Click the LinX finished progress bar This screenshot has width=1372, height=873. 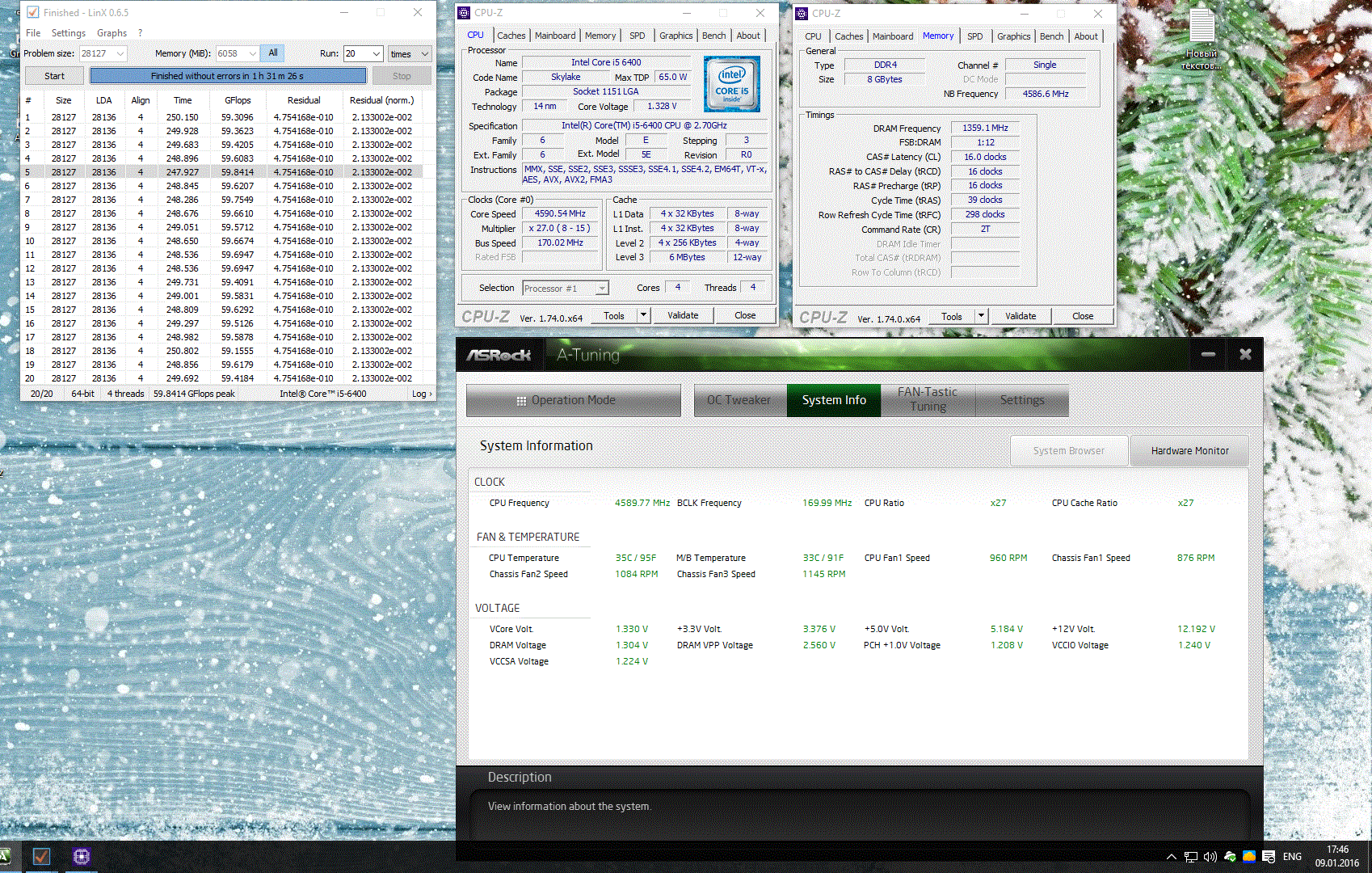click(228, 76)
